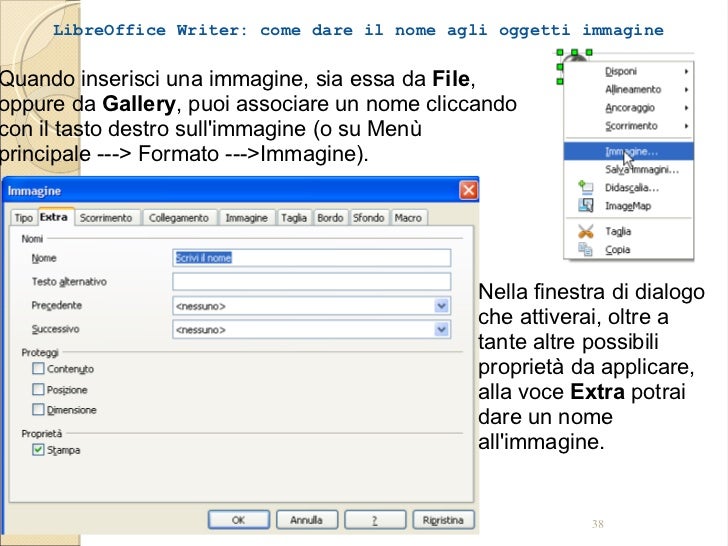Confirm with the OK button
728x546 pixels.
tap(239, 520)
